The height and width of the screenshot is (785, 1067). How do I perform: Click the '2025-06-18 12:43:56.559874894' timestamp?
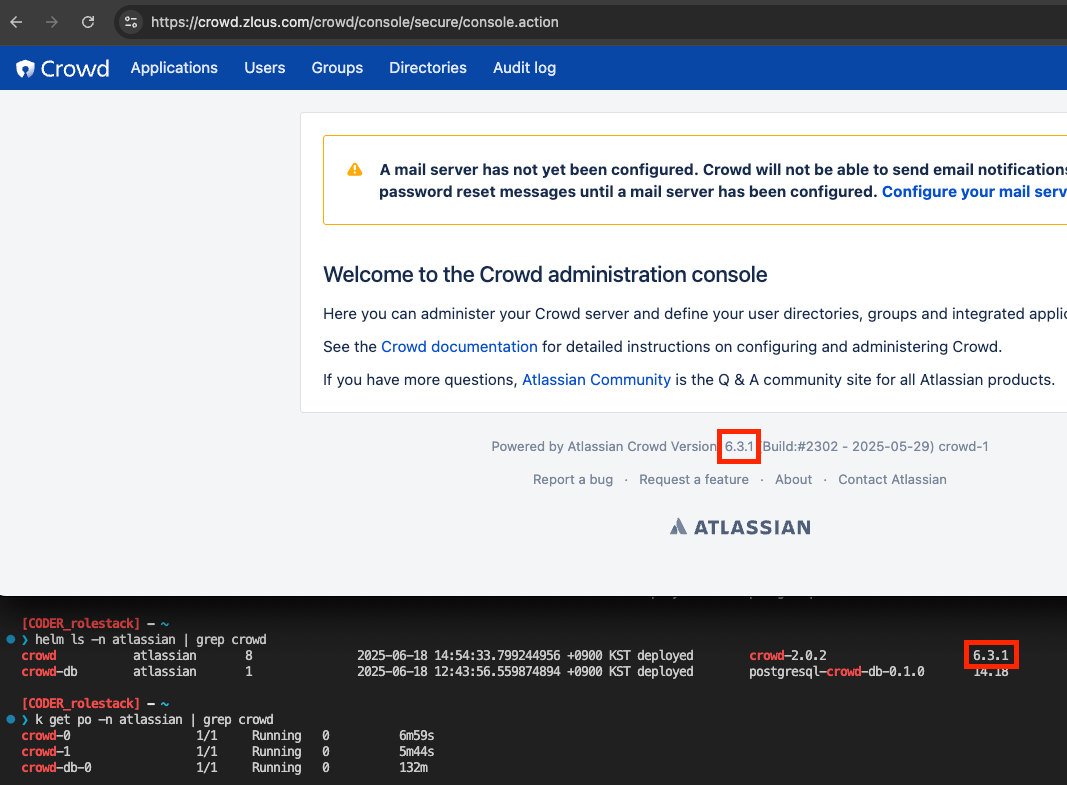click(457, 672)
